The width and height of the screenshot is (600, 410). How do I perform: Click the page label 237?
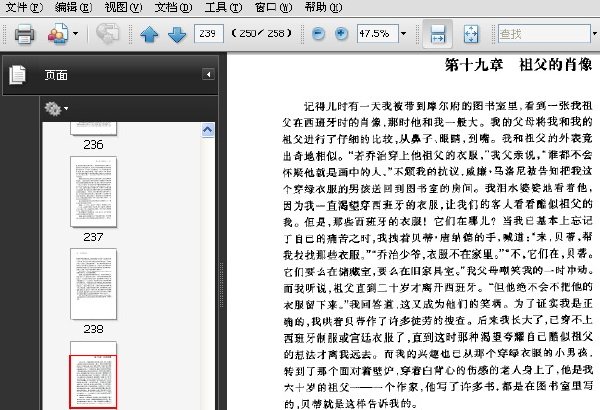pos(93,237)
